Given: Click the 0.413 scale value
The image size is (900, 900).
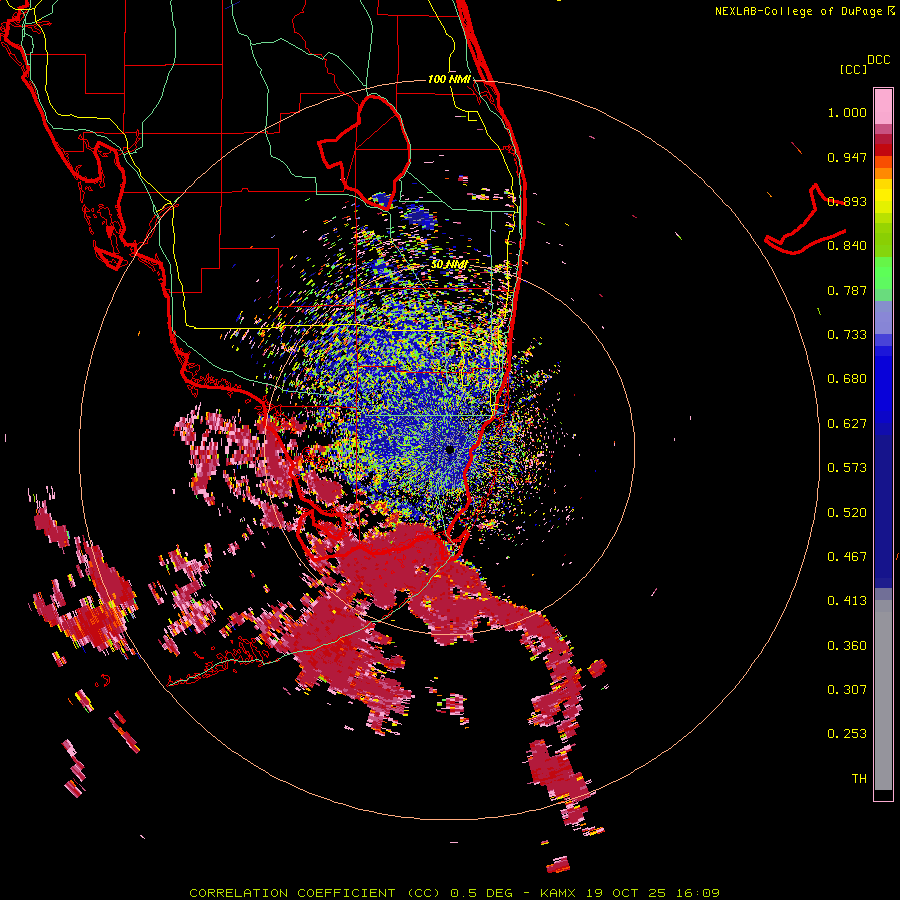Looking at the screenshot, I should (x=847, y=601).
